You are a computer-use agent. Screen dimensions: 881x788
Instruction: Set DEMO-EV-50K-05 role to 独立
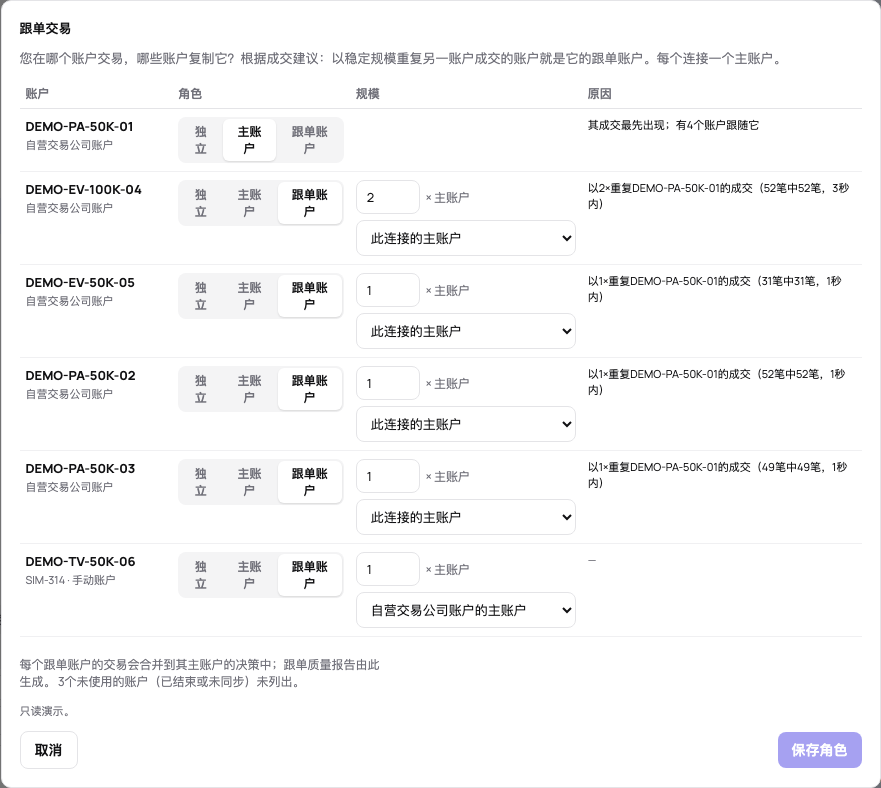[x=201, y=296]
